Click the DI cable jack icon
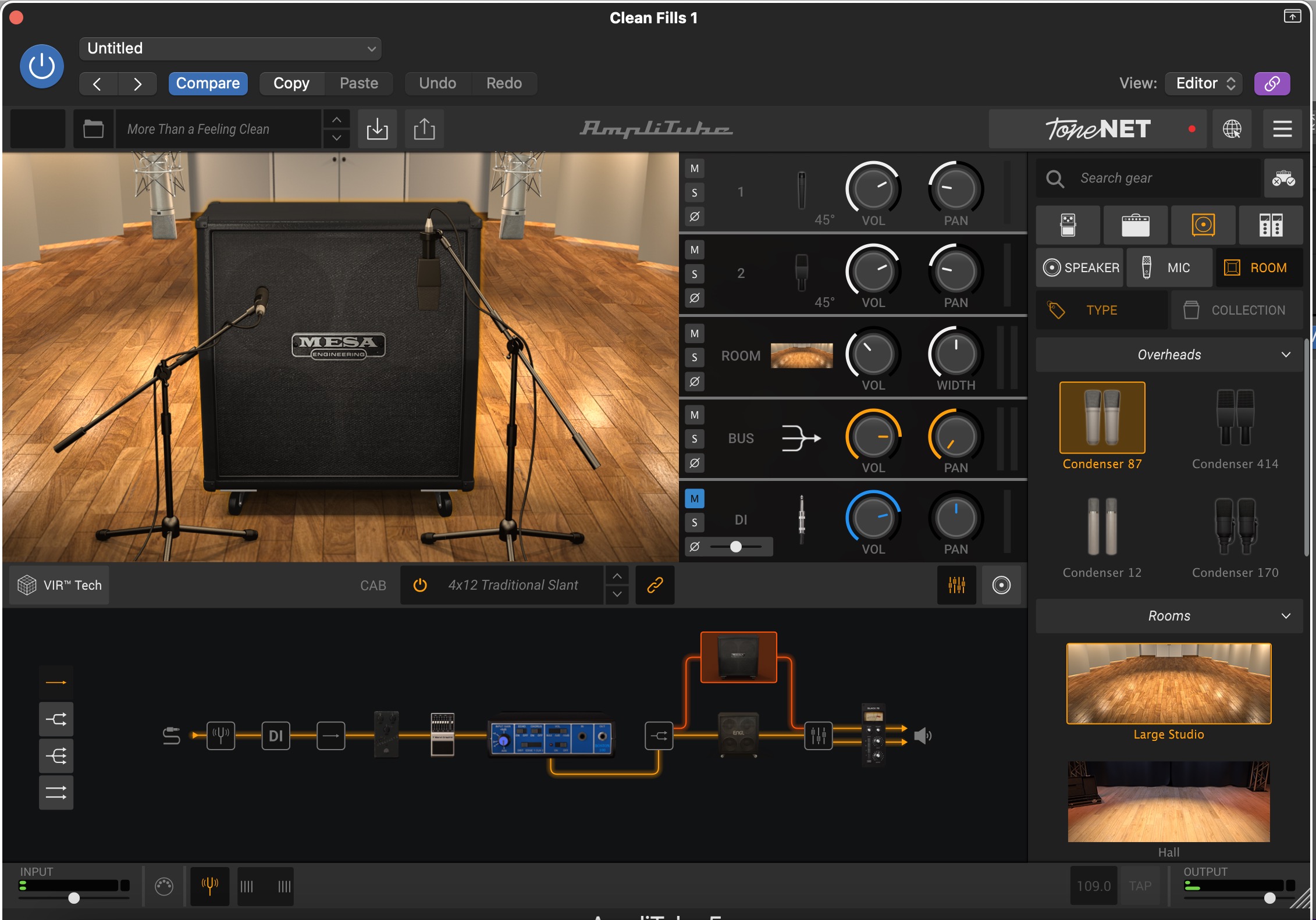Viewport: 1316px width, 920px height. tap(802, 519)
